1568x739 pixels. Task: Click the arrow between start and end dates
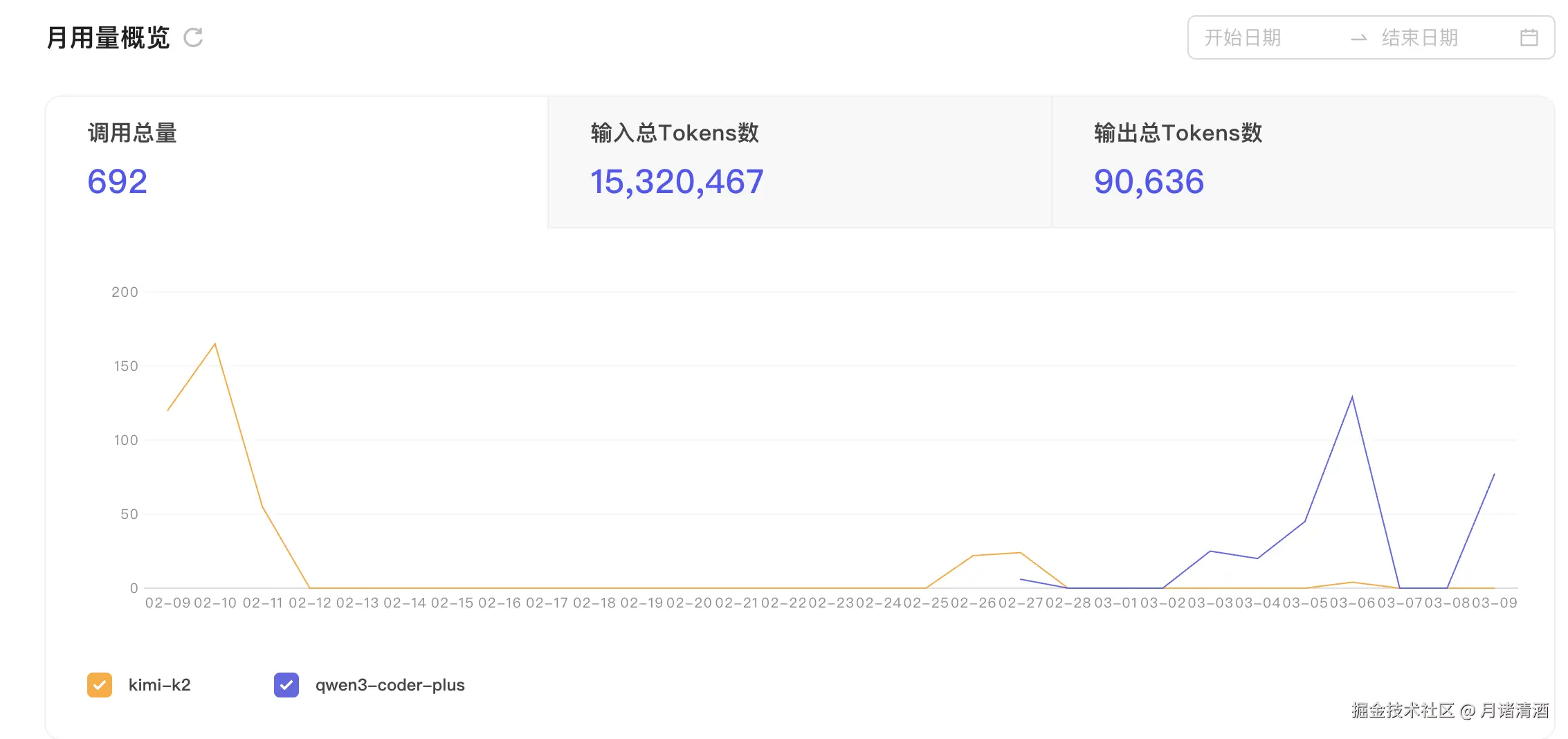(1358, 38)
